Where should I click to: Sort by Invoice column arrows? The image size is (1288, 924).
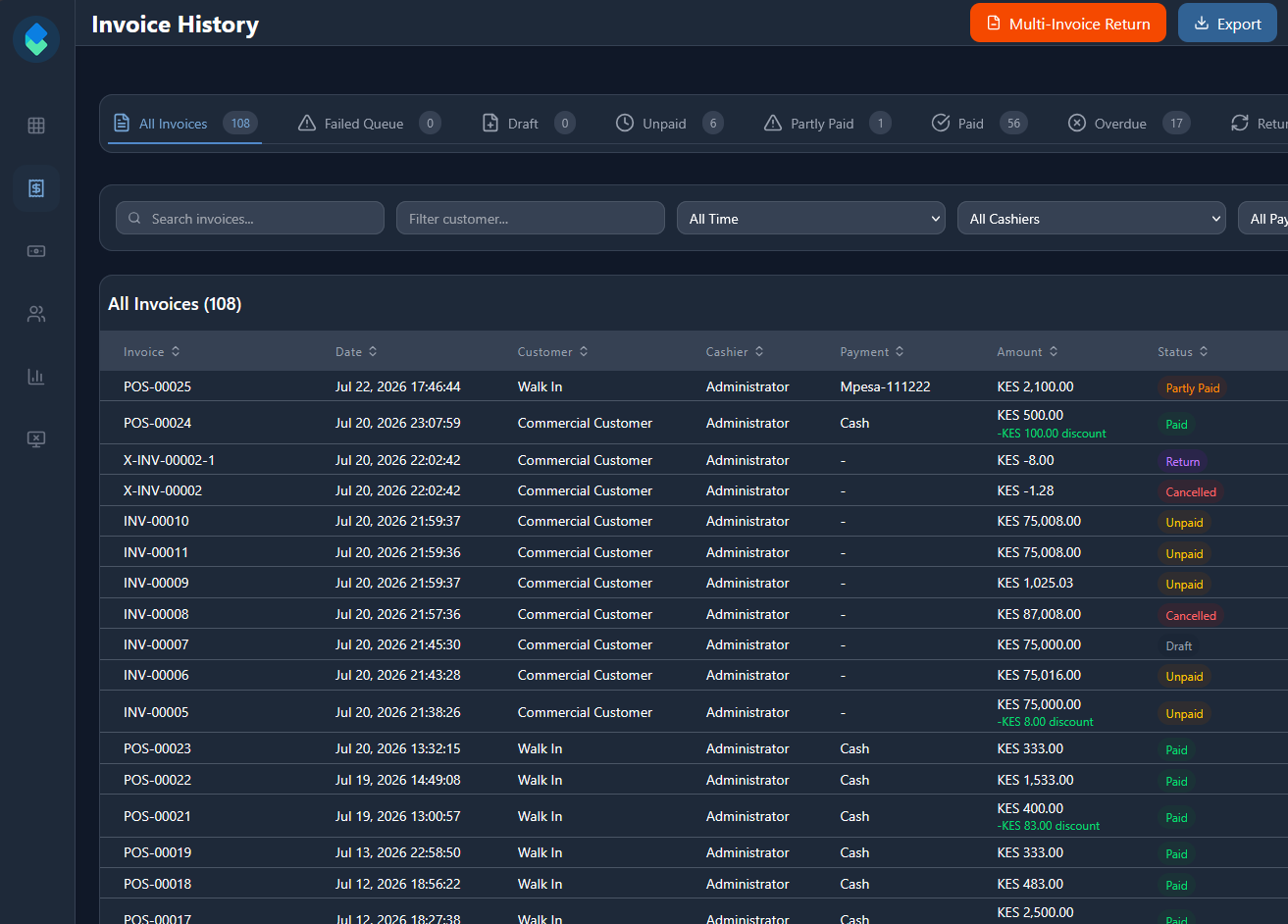point(176,351)
